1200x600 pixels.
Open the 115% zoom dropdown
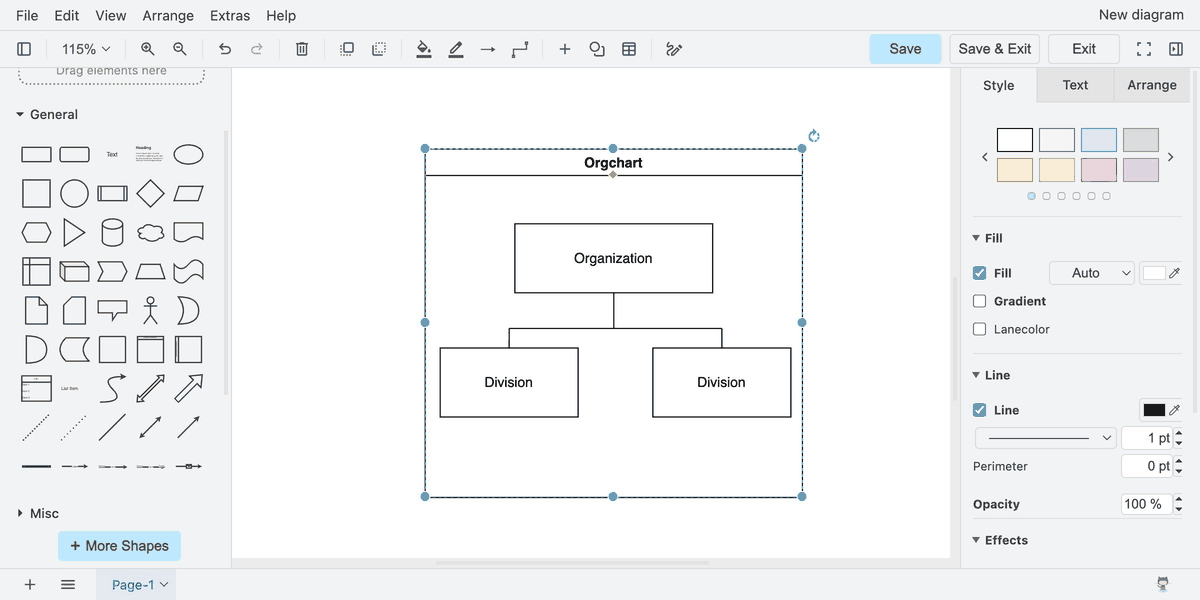click(86, 49)
